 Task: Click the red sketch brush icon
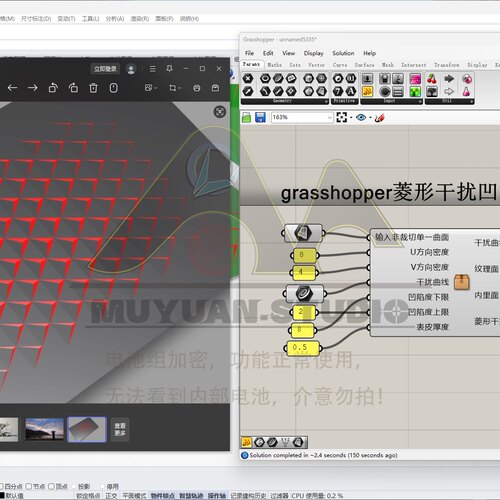click(x=380, y=117)
